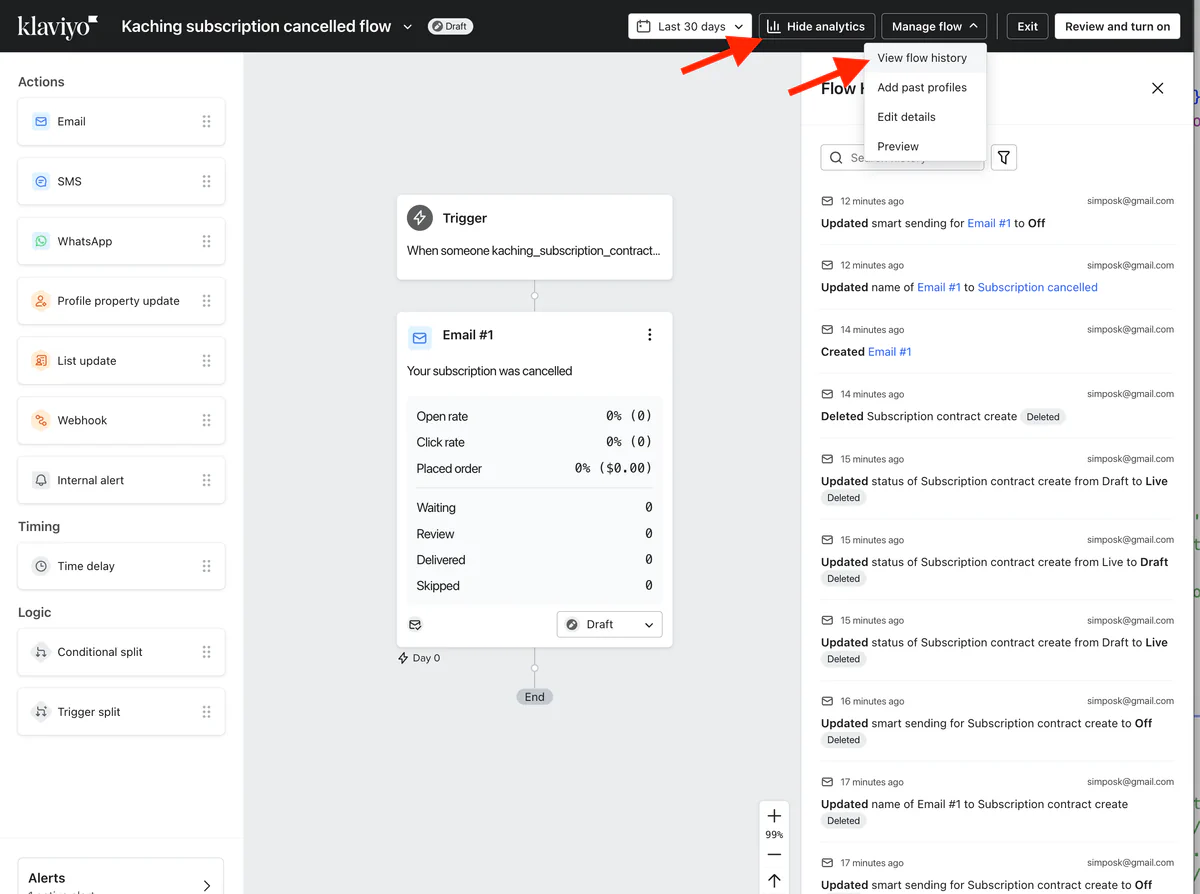The image size is (1200, 894).
Task: Close the Flow history panel
Action: click(1157, 88)
